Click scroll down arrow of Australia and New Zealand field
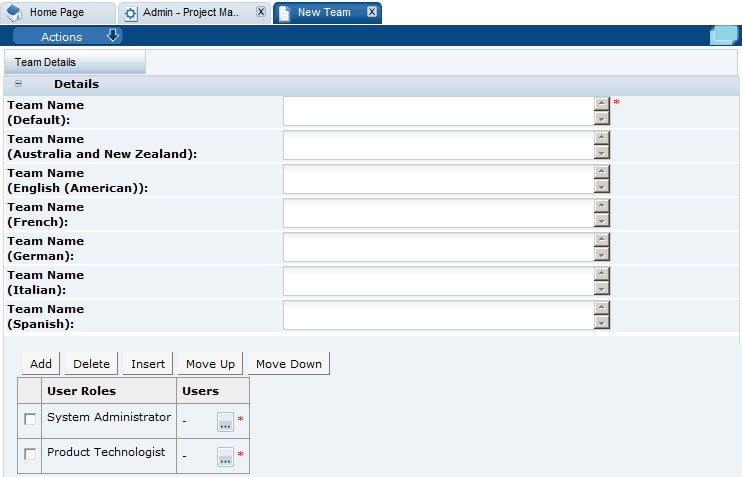 601,152
